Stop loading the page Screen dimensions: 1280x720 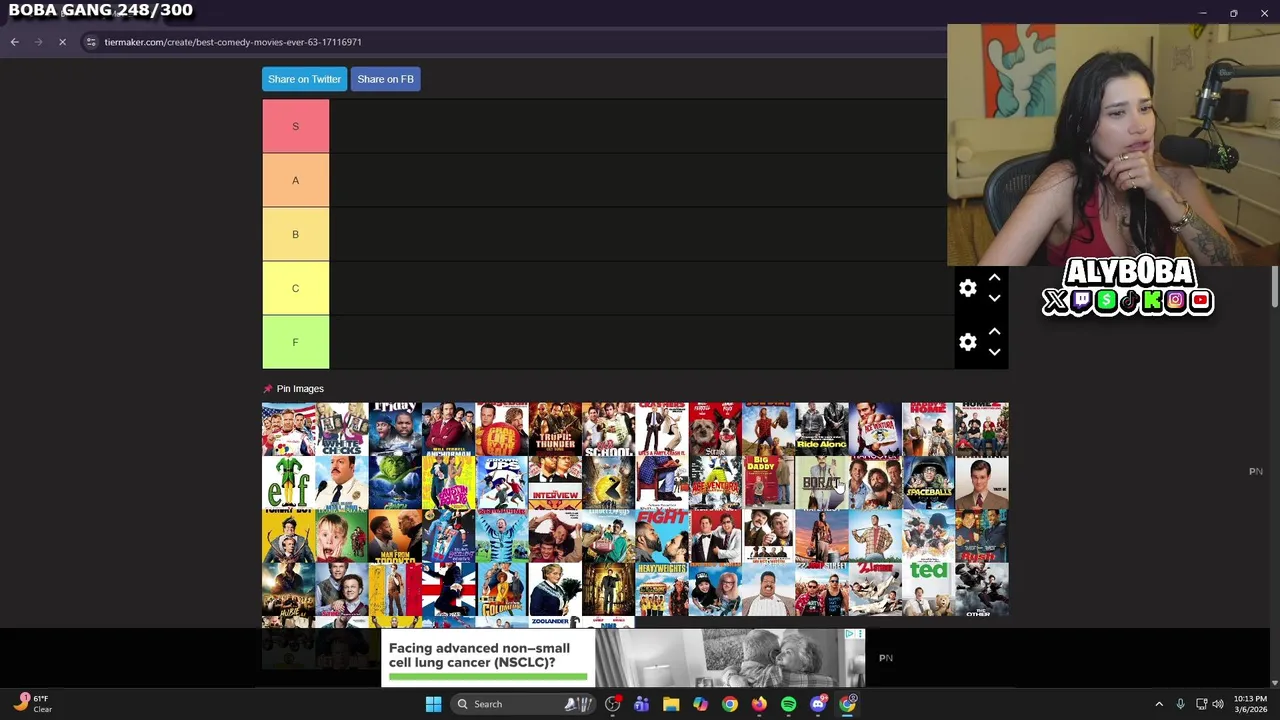click(x=62, y=42)
